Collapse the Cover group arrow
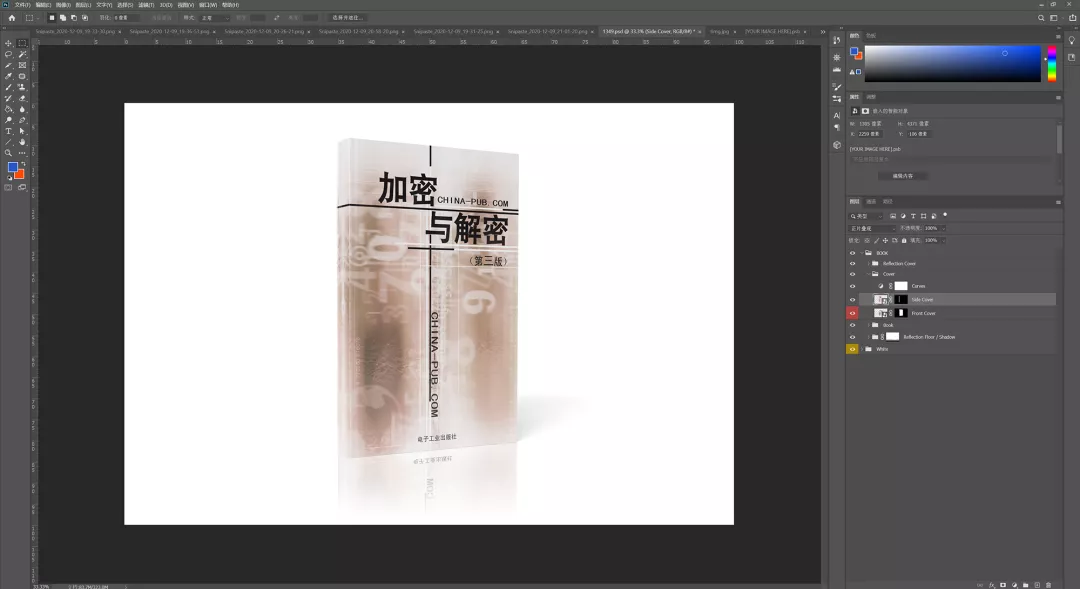This screenshot has width=1080, height=589. pyautogui.click(x=869, y=274)
